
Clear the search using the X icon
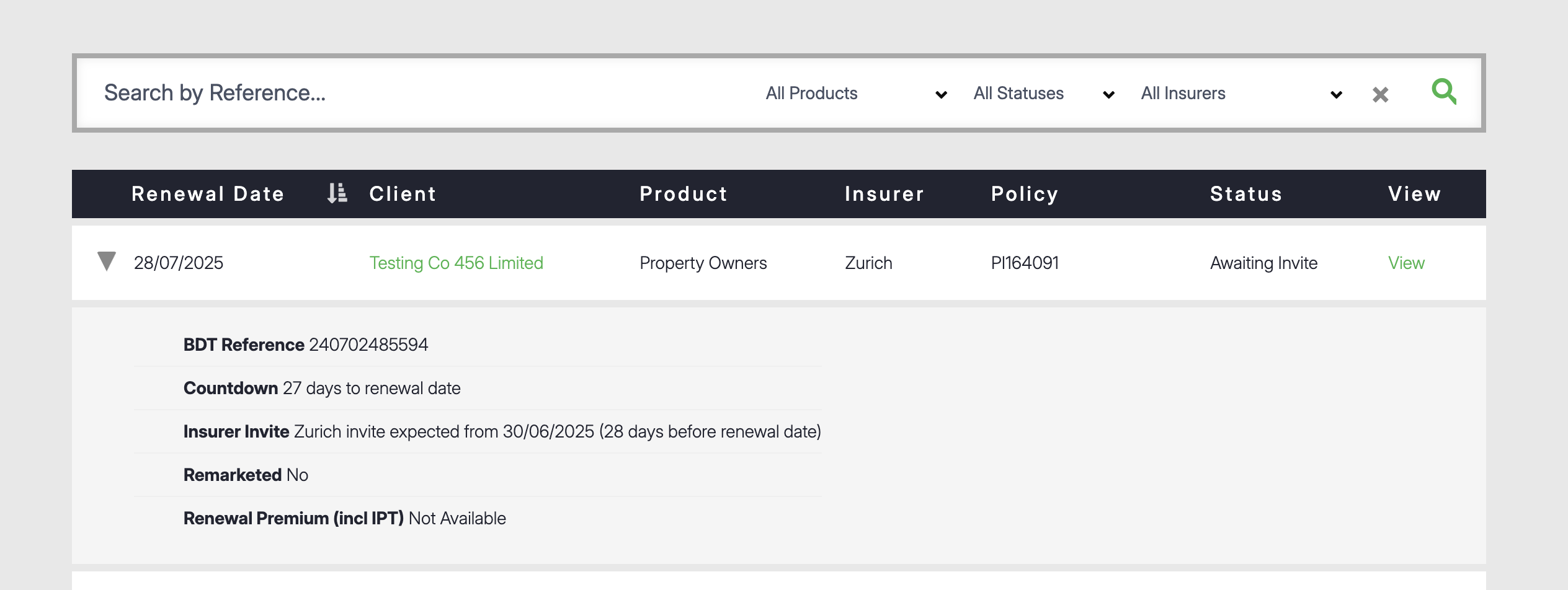[1380, 94]
